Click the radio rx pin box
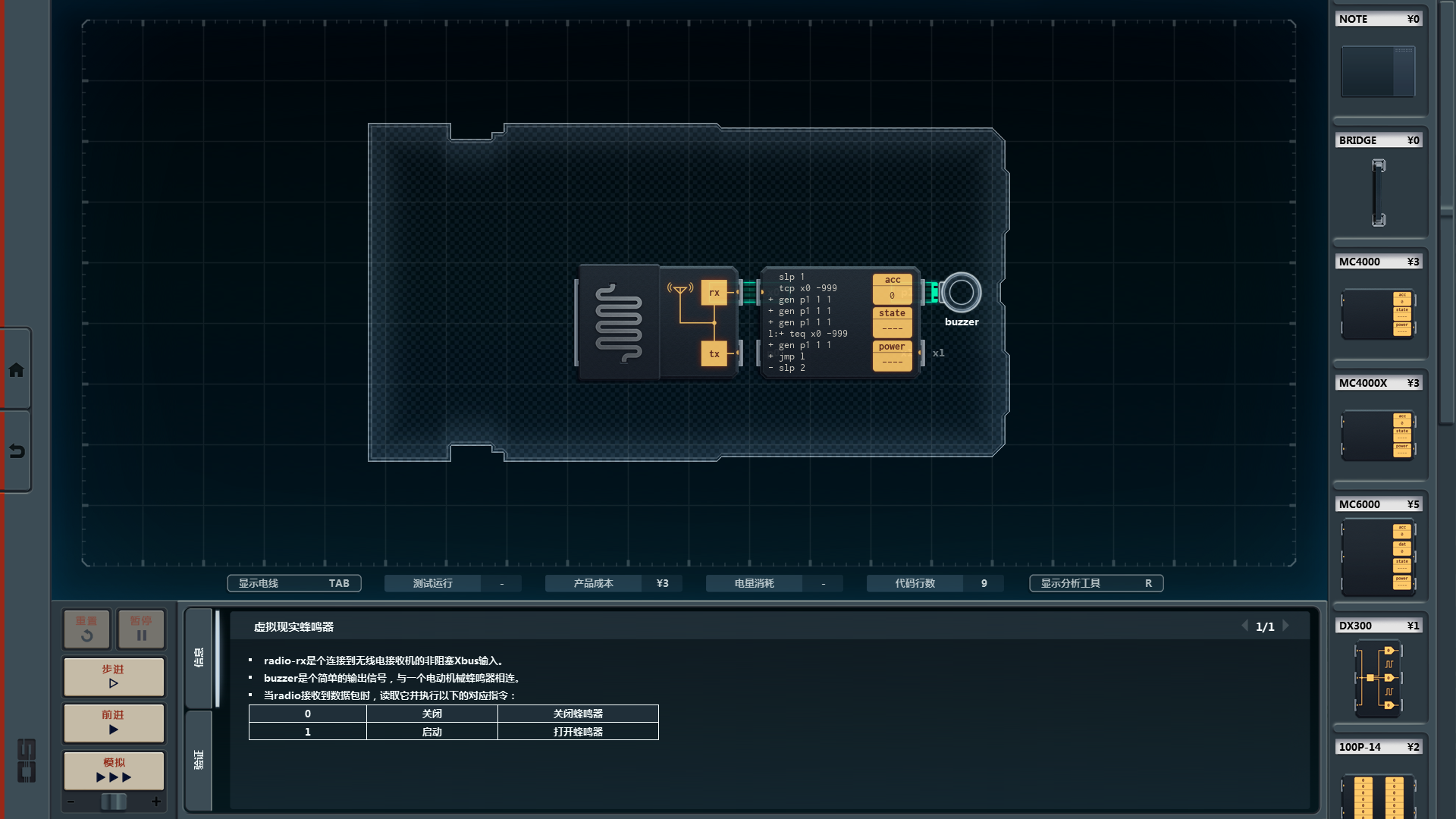 tap(714, 293)
